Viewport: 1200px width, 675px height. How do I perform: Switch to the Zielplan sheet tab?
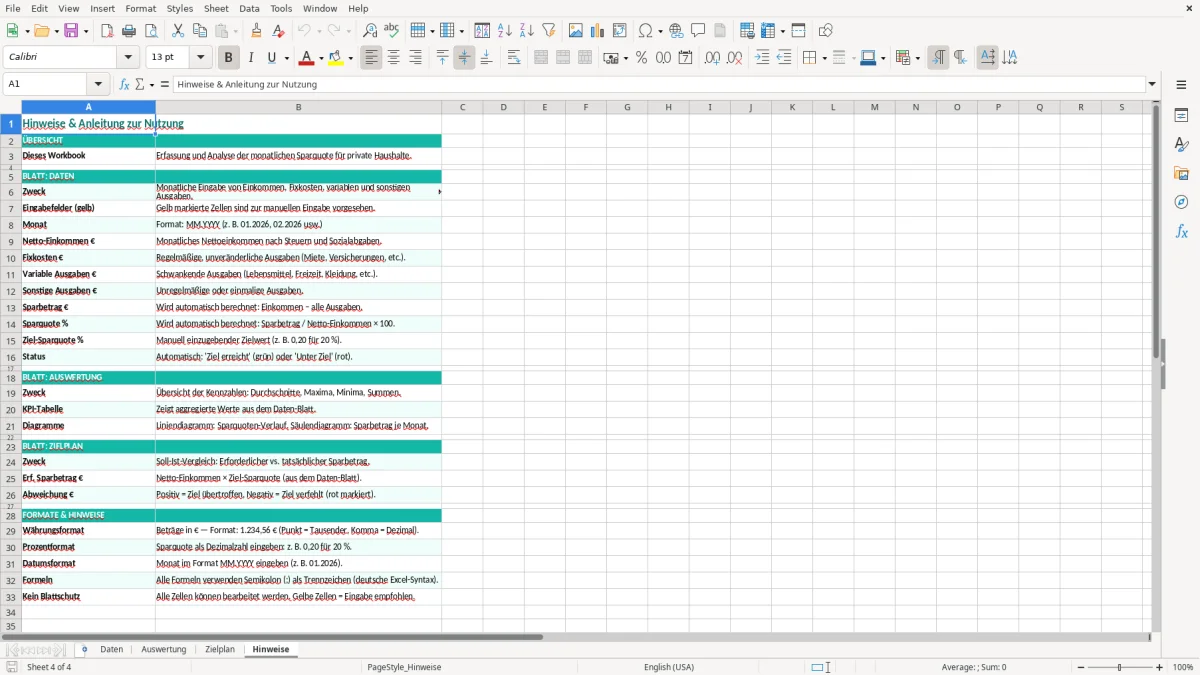click(220, 650)
